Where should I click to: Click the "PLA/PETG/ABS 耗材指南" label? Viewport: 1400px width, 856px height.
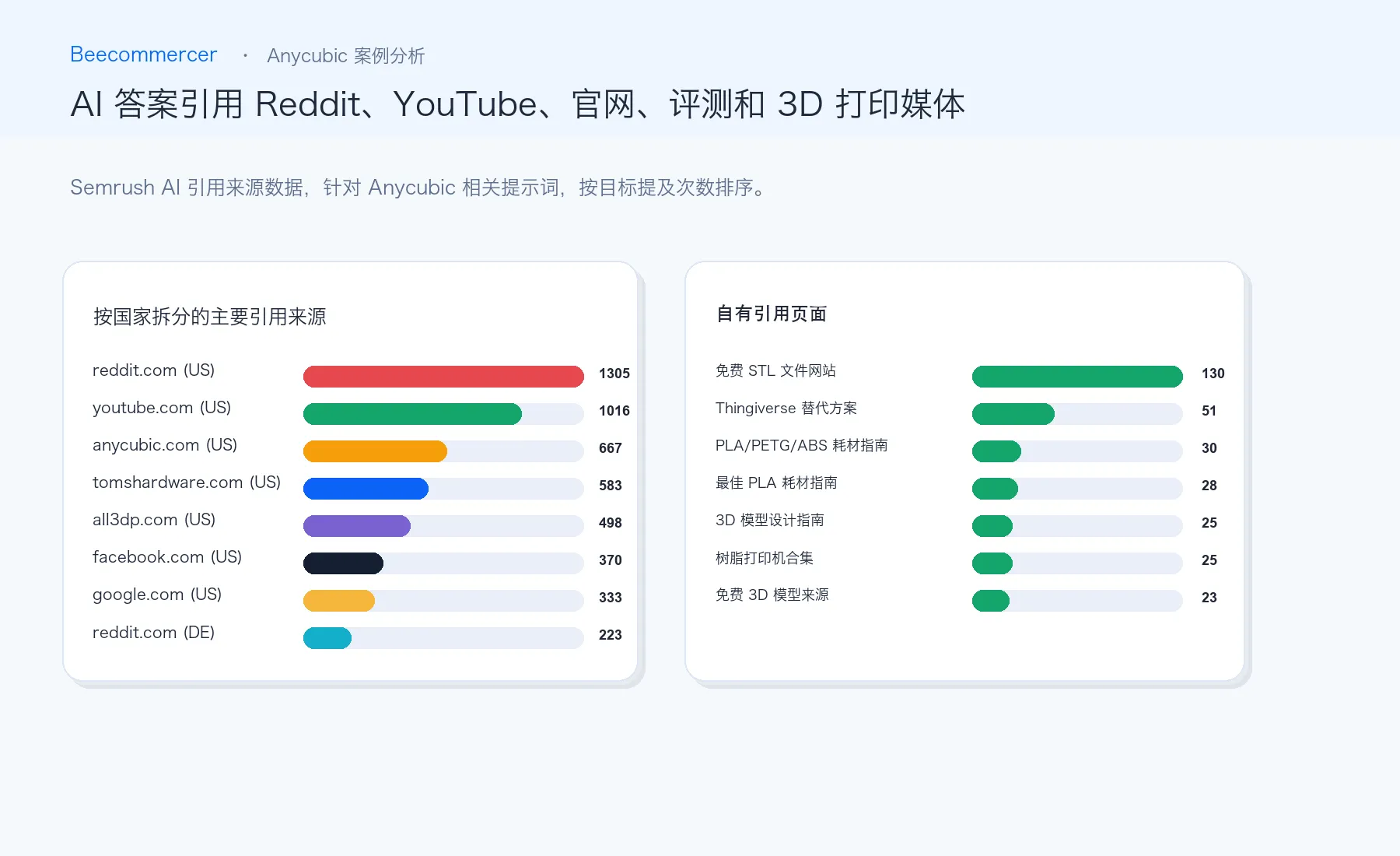pyautogui.click(x=802, y=445)
